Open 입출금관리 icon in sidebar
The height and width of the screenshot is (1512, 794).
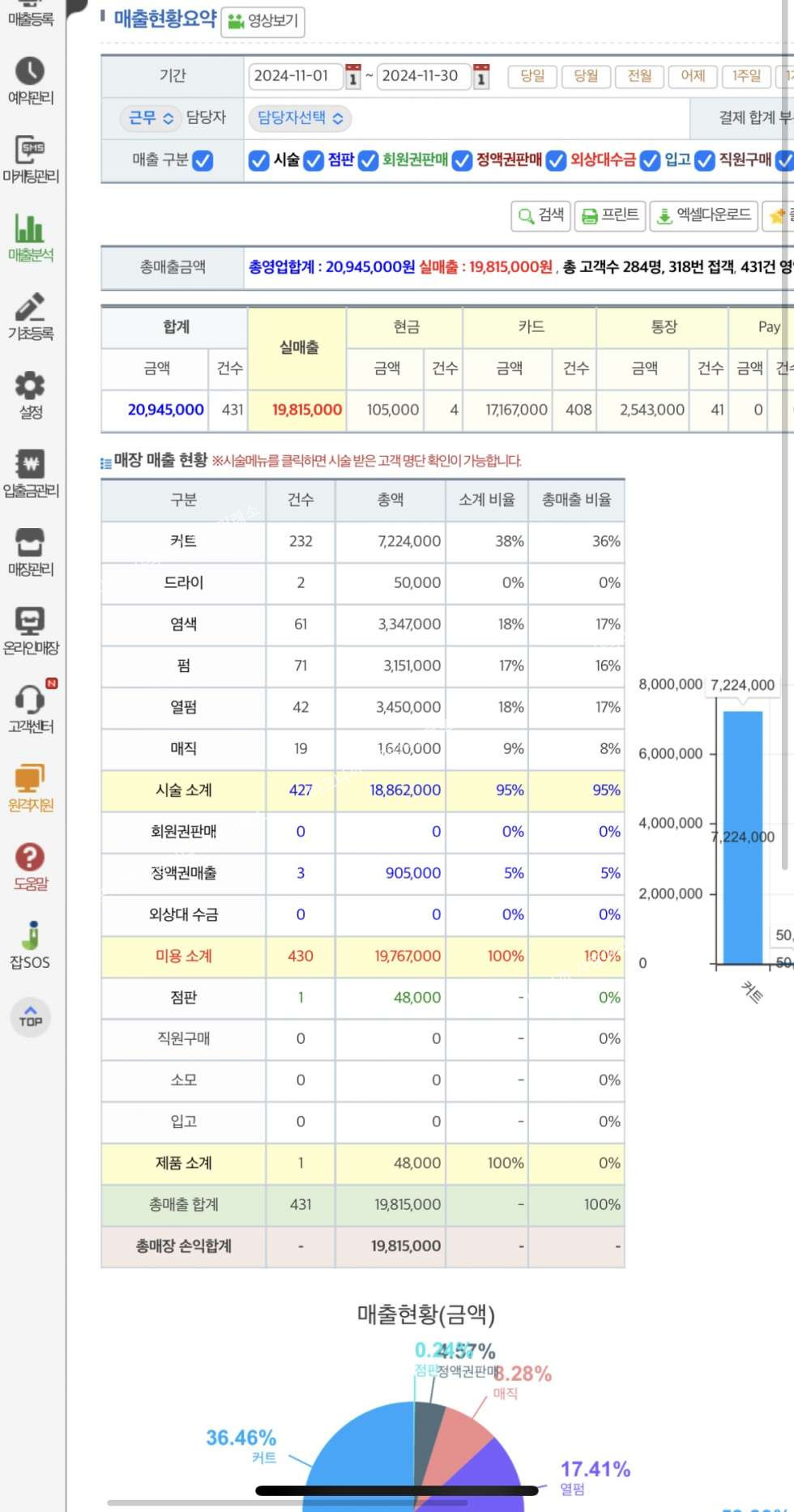(x=30, y=465)
